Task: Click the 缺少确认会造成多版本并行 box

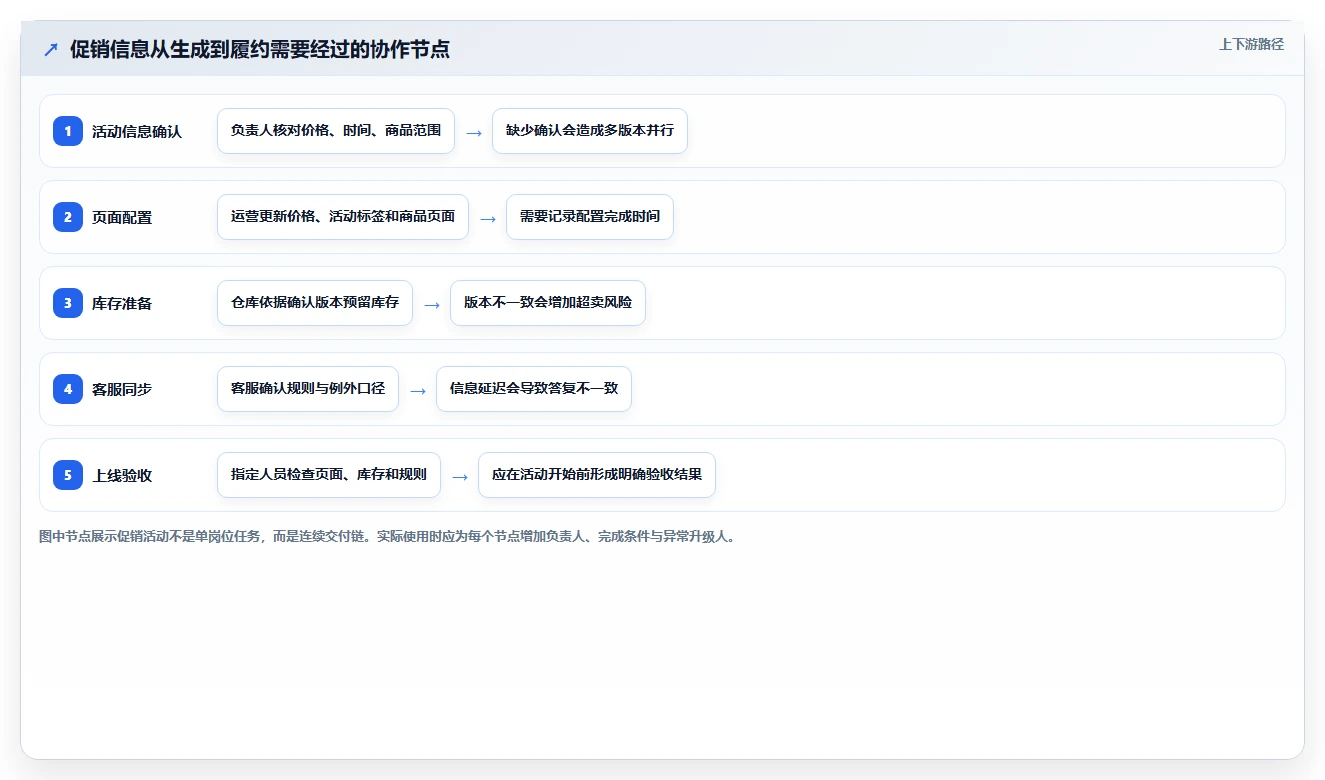Action: point(590,131)
